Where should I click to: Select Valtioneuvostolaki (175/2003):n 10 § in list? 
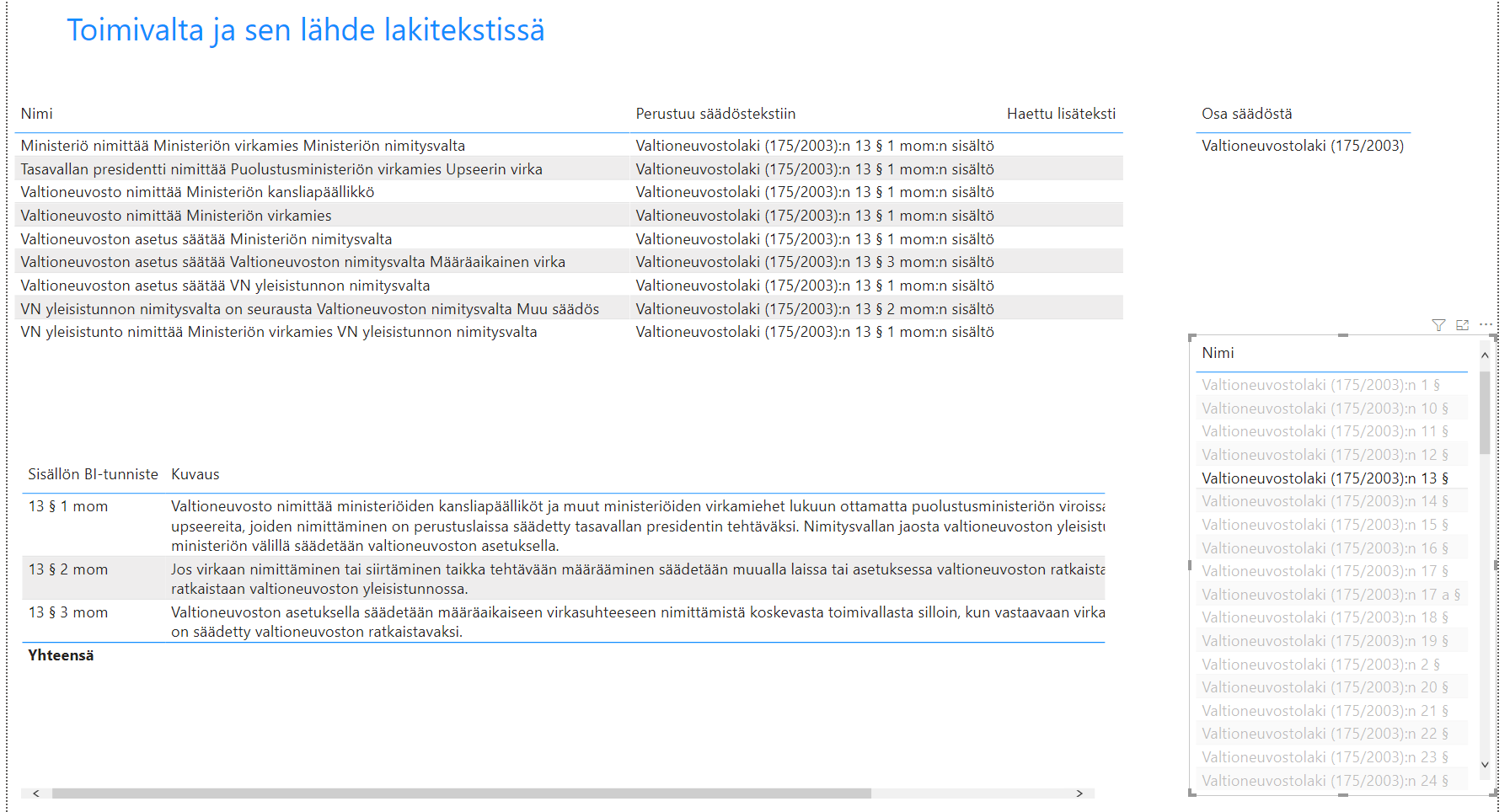pyautogui.click(x=1325, y=409)
